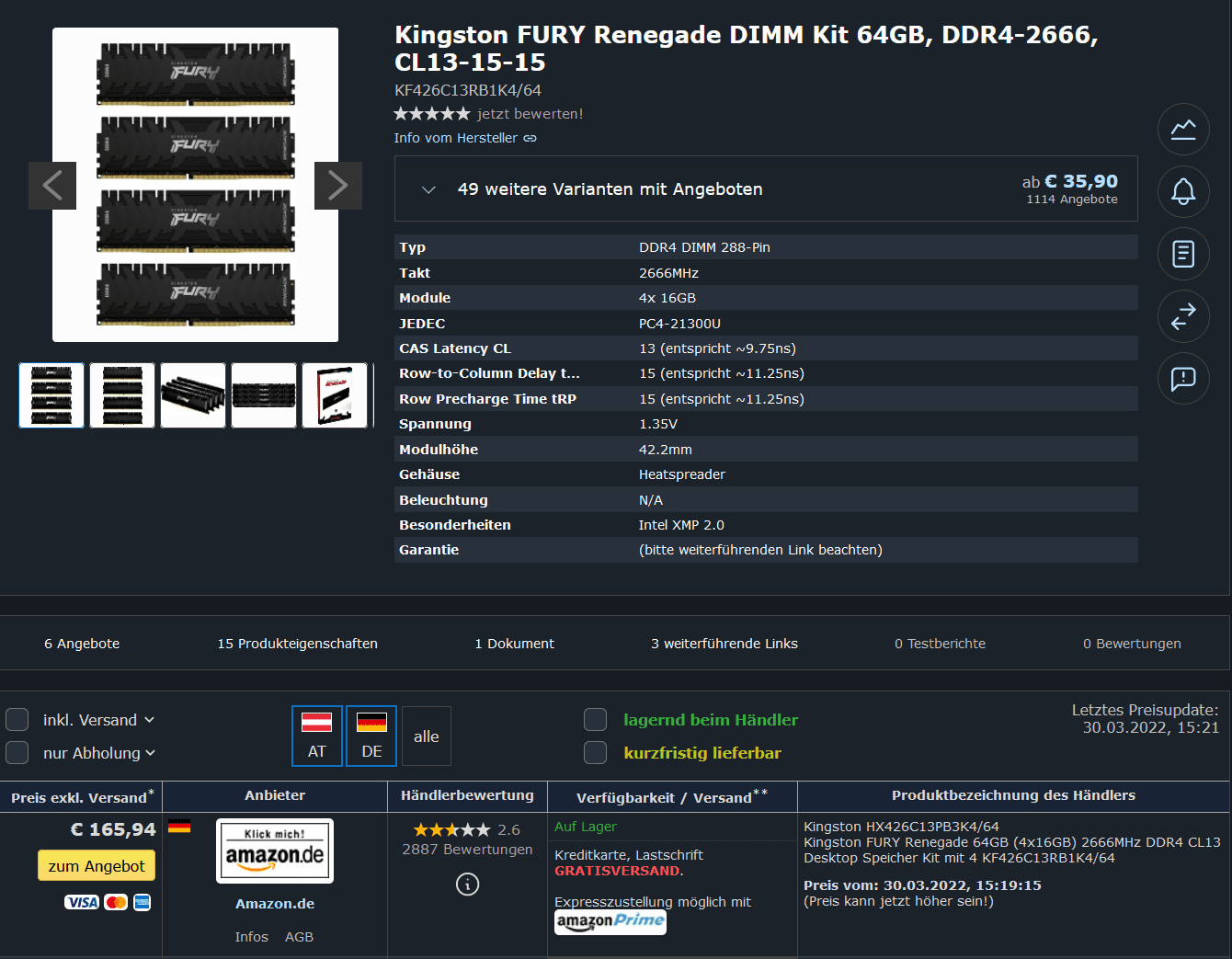Viewport: 1232px width, 959px height.
Task: Toggle the DE country filter
Action: 371,736
